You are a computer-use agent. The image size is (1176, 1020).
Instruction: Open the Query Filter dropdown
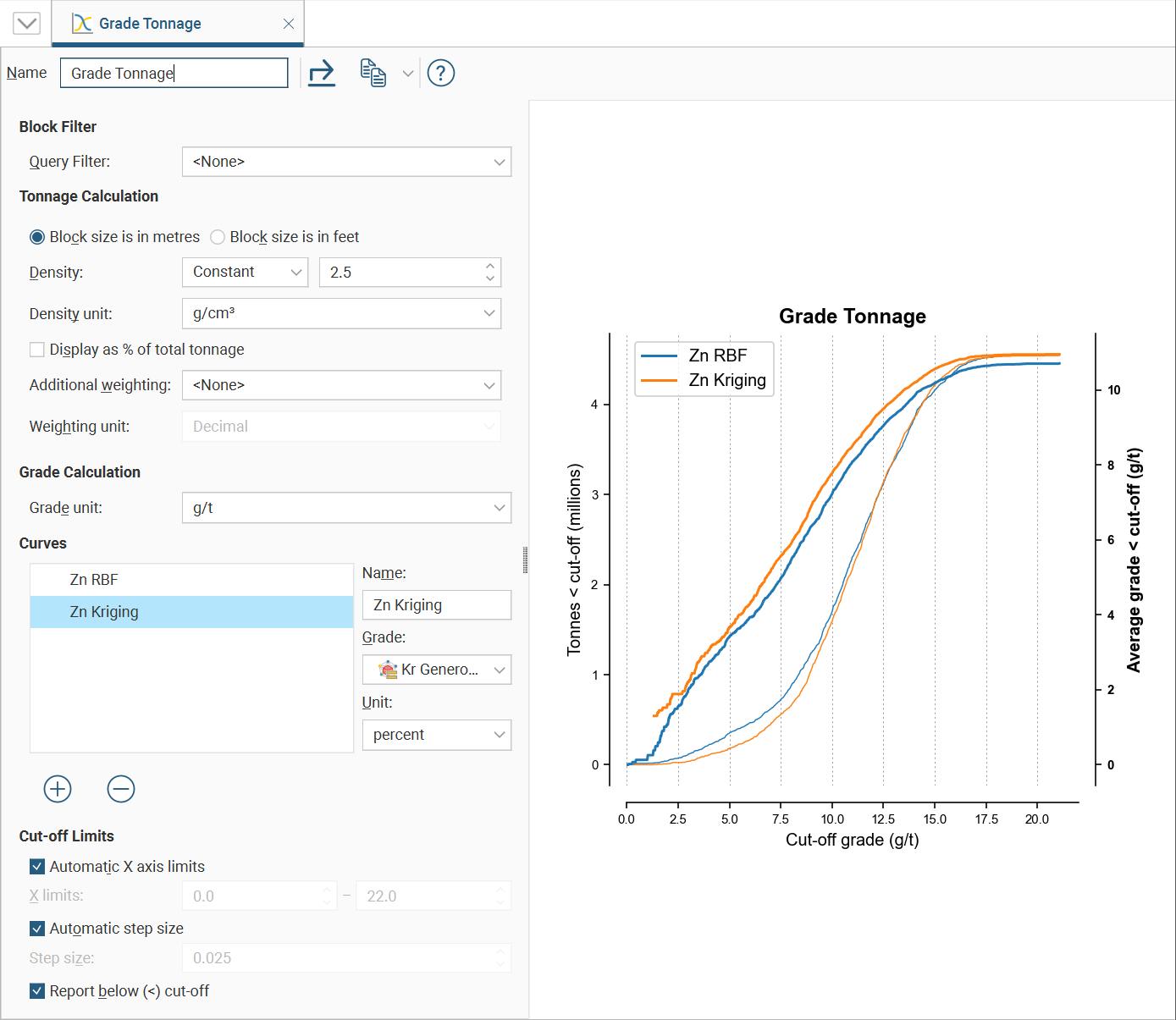(x=346, y=162)
